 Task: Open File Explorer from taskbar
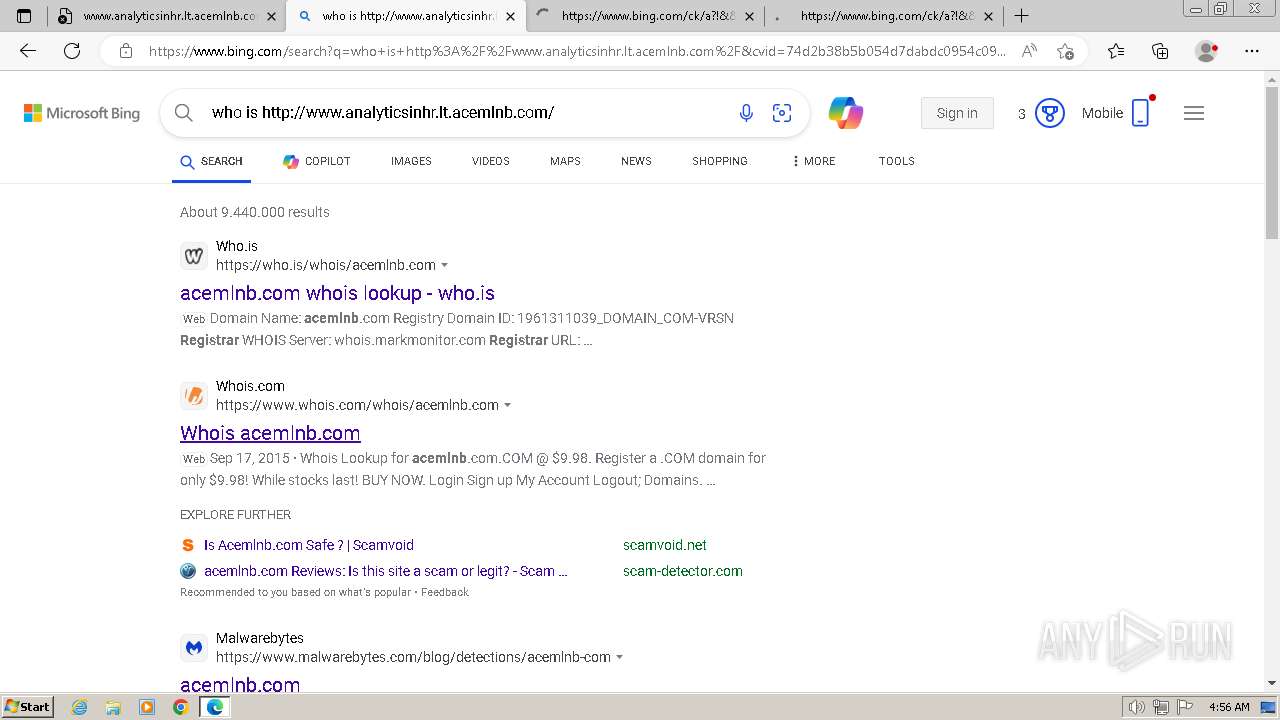point(113,707)
